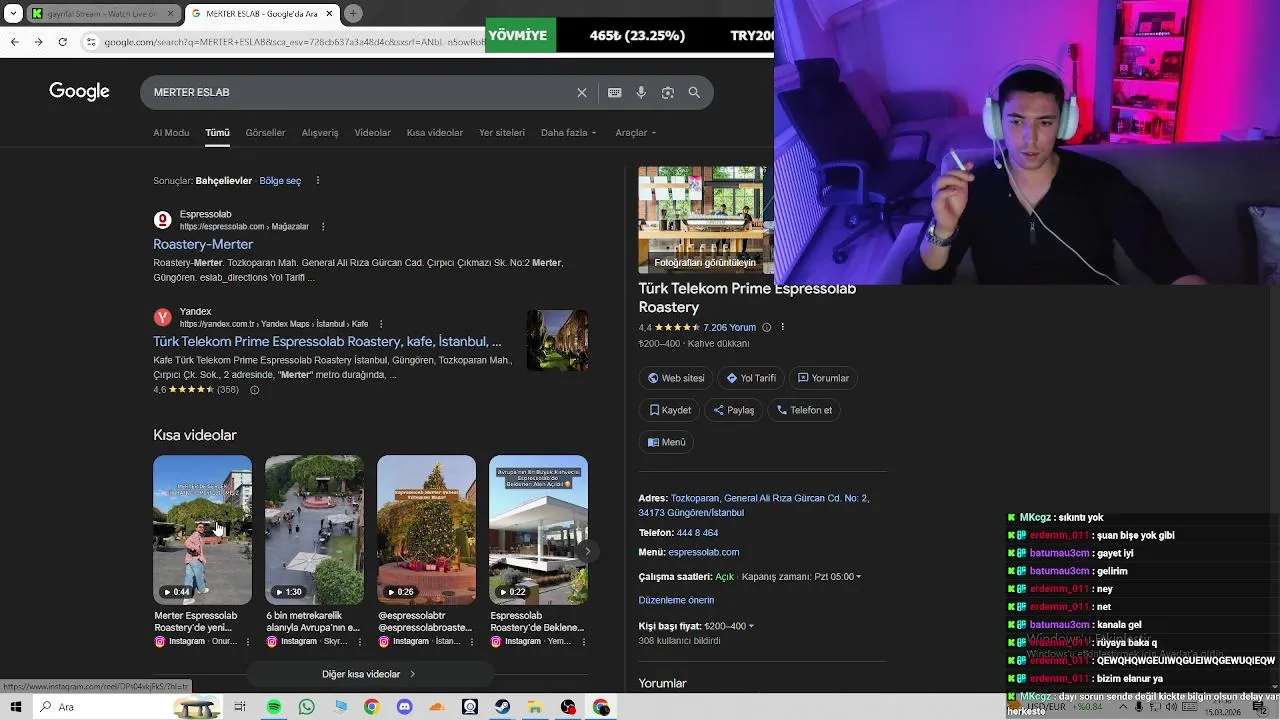This screenshot has height=720, width=1280.
Task: Open the Menü button in panel
Action: [667, 442]
